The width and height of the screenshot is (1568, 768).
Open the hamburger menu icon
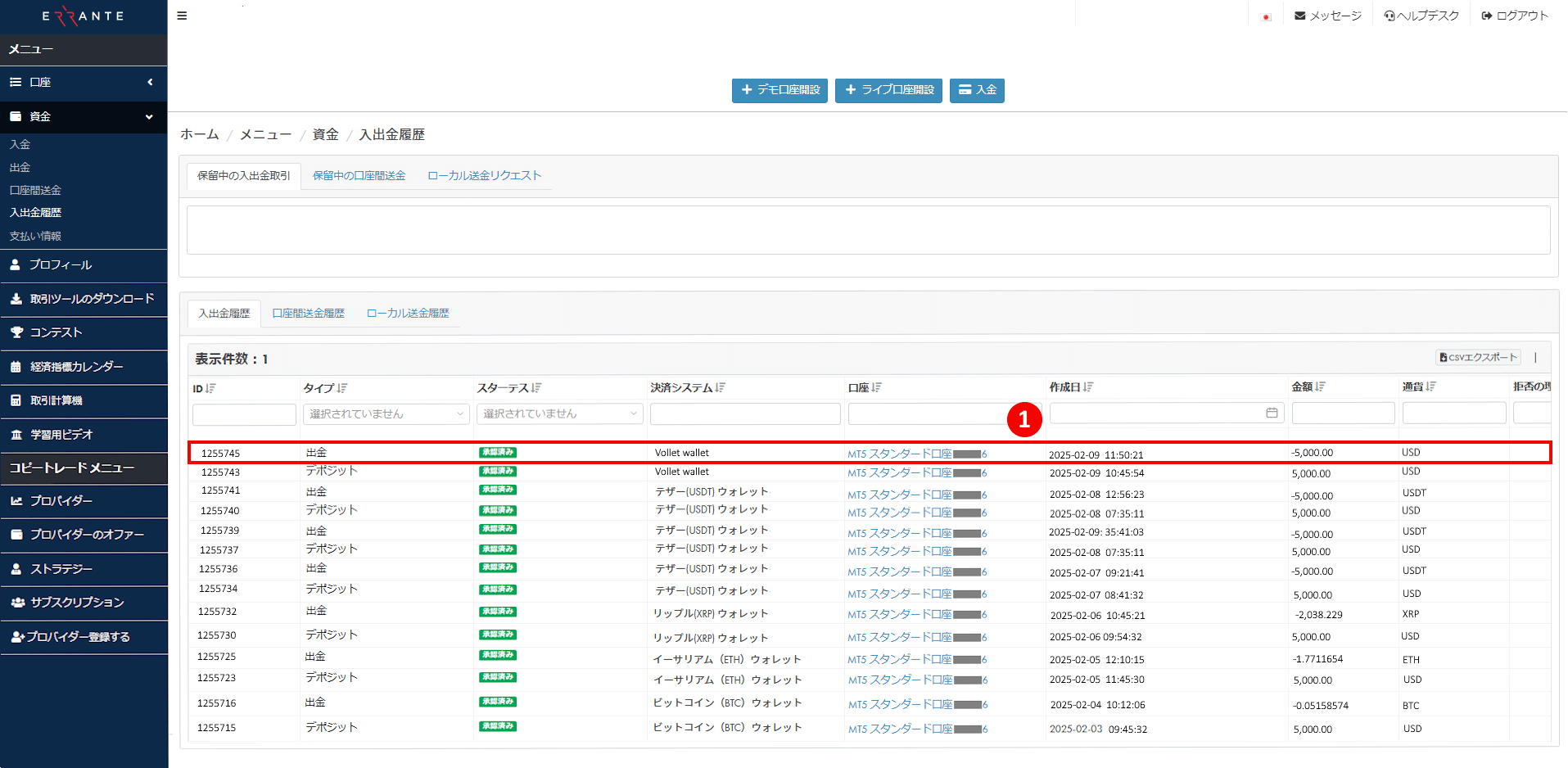(x=182, y=16)
